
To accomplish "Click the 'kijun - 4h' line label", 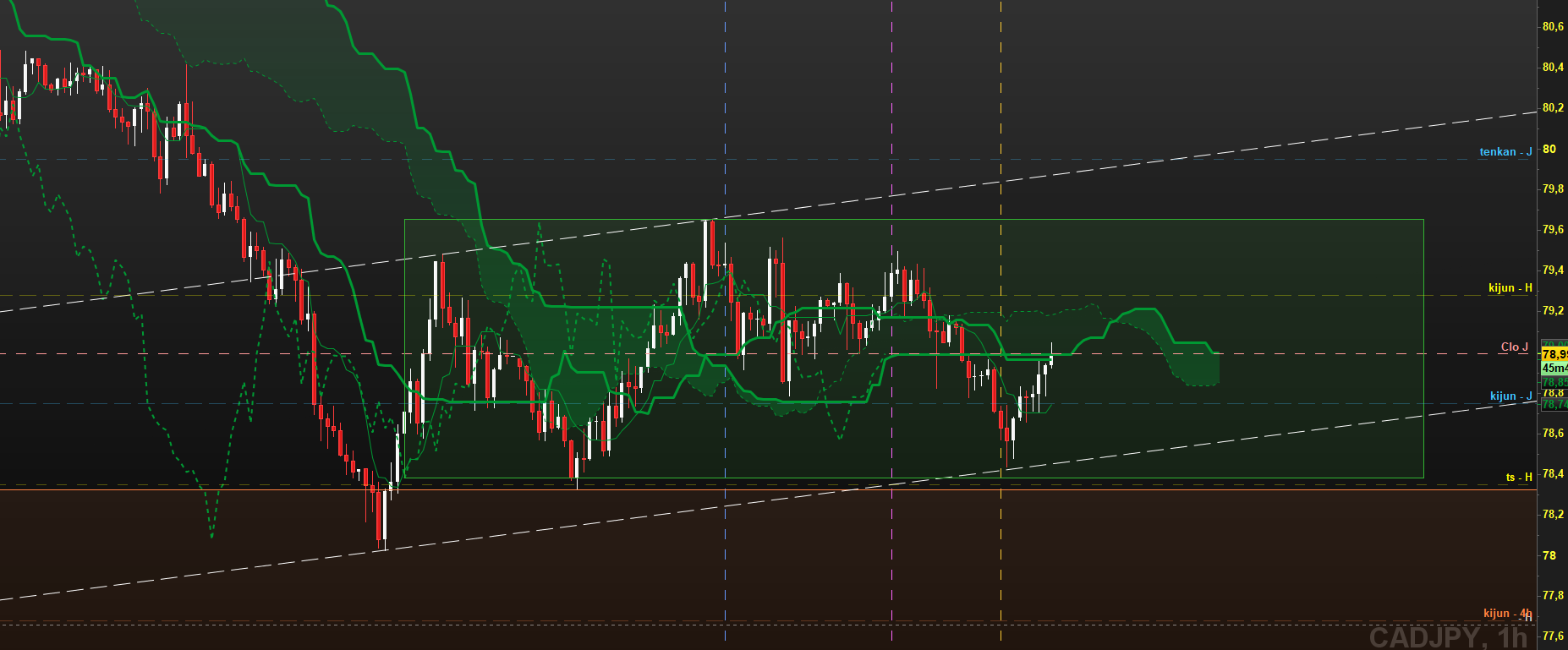I will click(1508, 614).
